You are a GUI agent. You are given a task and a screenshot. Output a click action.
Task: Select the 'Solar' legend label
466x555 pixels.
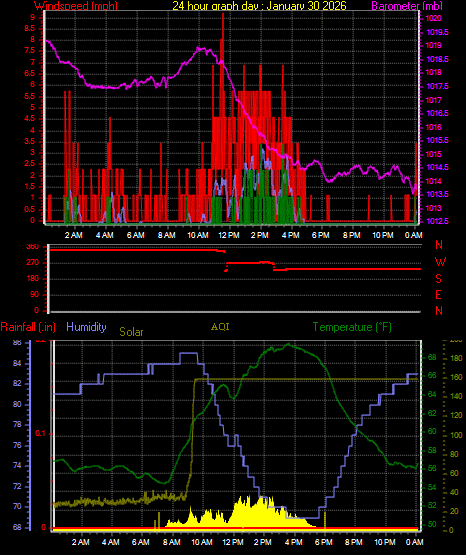pyautogui.click(x=131, y=332)
